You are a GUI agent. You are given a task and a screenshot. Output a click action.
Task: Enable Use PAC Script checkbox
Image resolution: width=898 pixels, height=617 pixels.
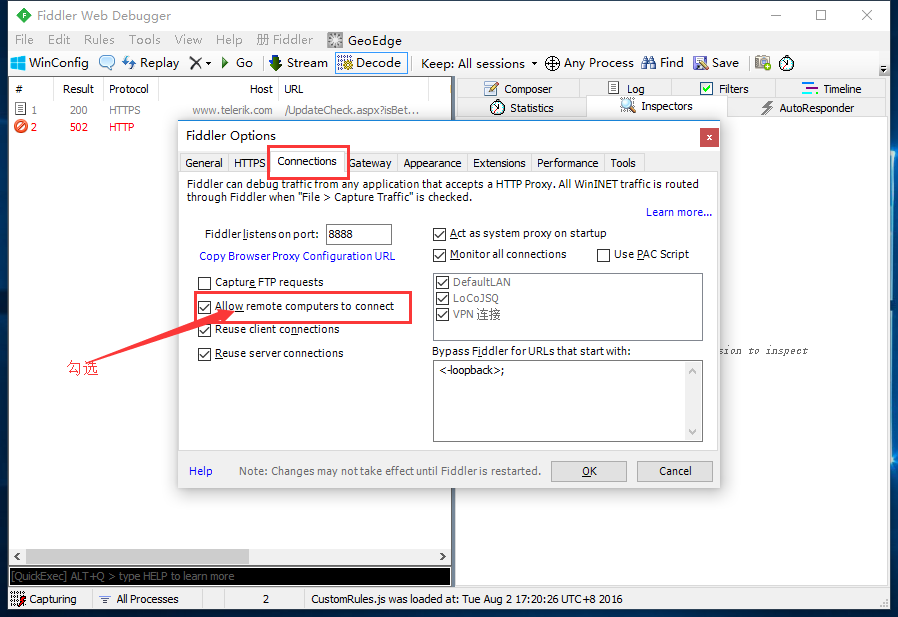point(603,255)
